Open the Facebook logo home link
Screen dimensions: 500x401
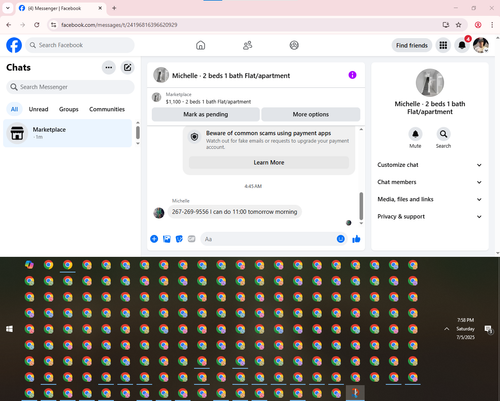coord(14,45)
